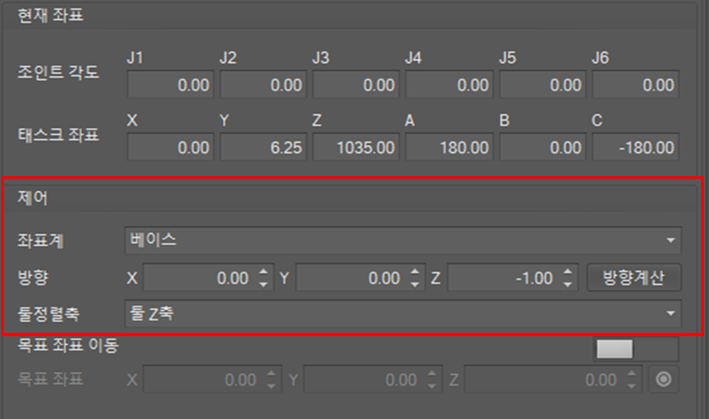Viewport: 709px width, 419px height.
Task: Click the 방향계산 button
Action: click(x=634, y=277)
